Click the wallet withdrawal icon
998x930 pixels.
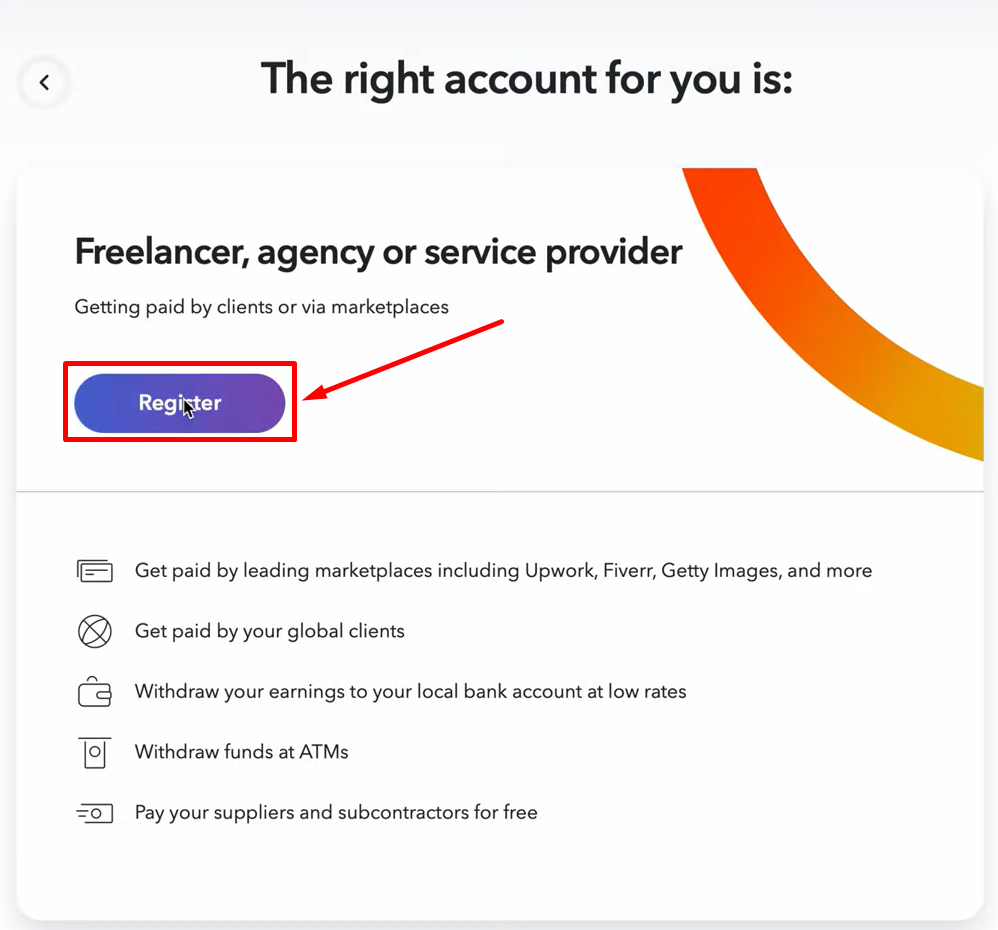95,691
